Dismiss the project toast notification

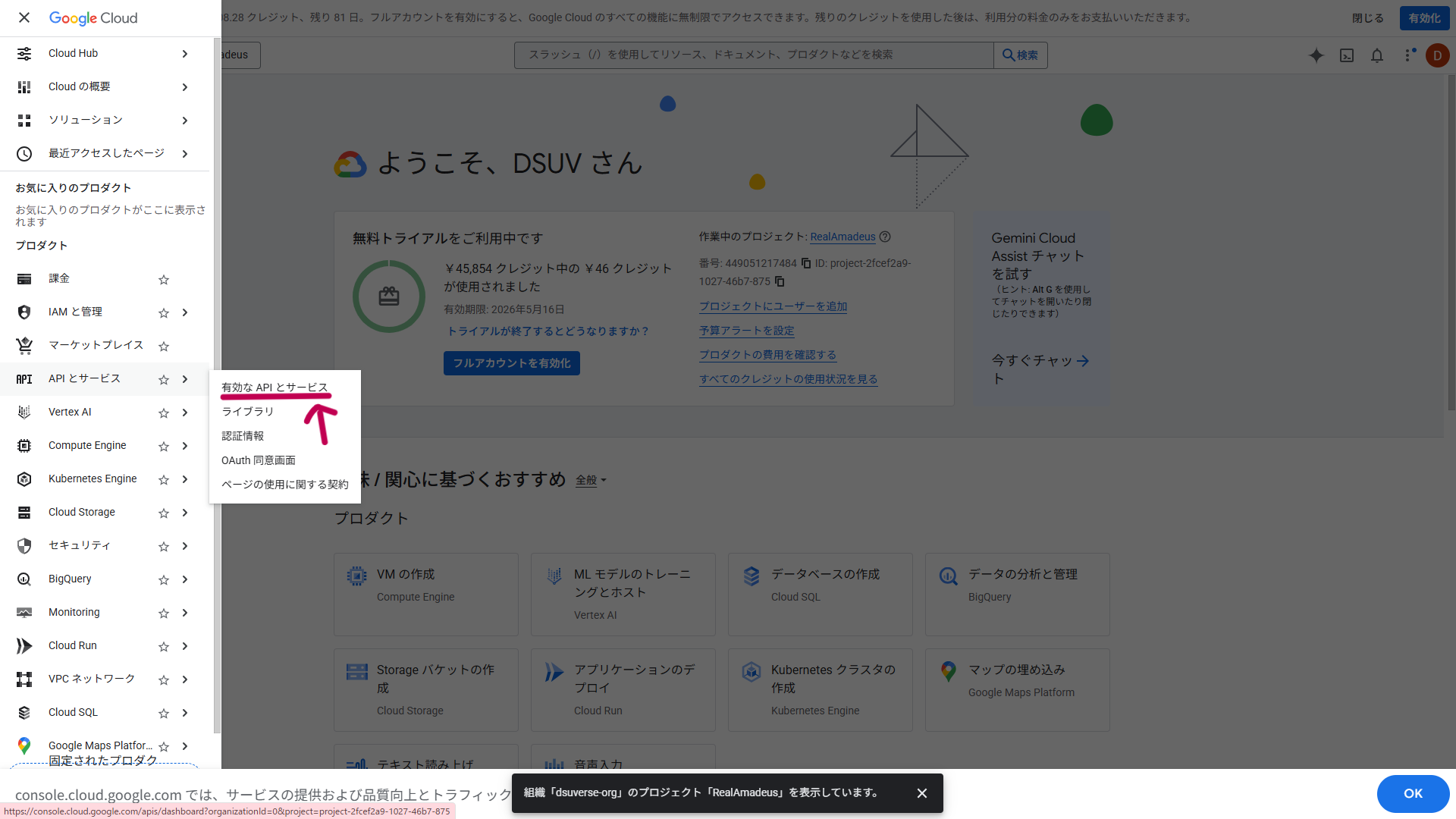[x=922, y=793]
